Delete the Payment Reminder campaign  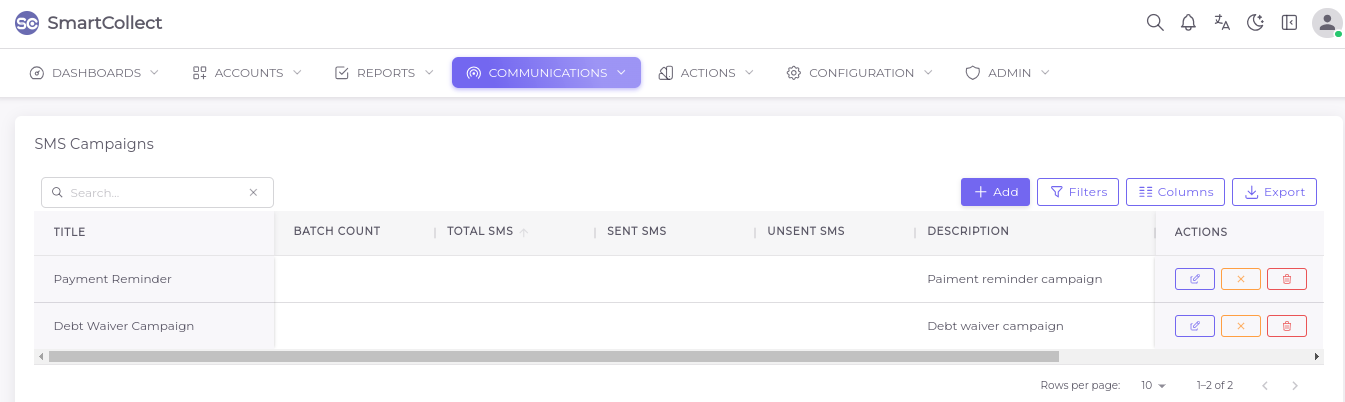1287,279
